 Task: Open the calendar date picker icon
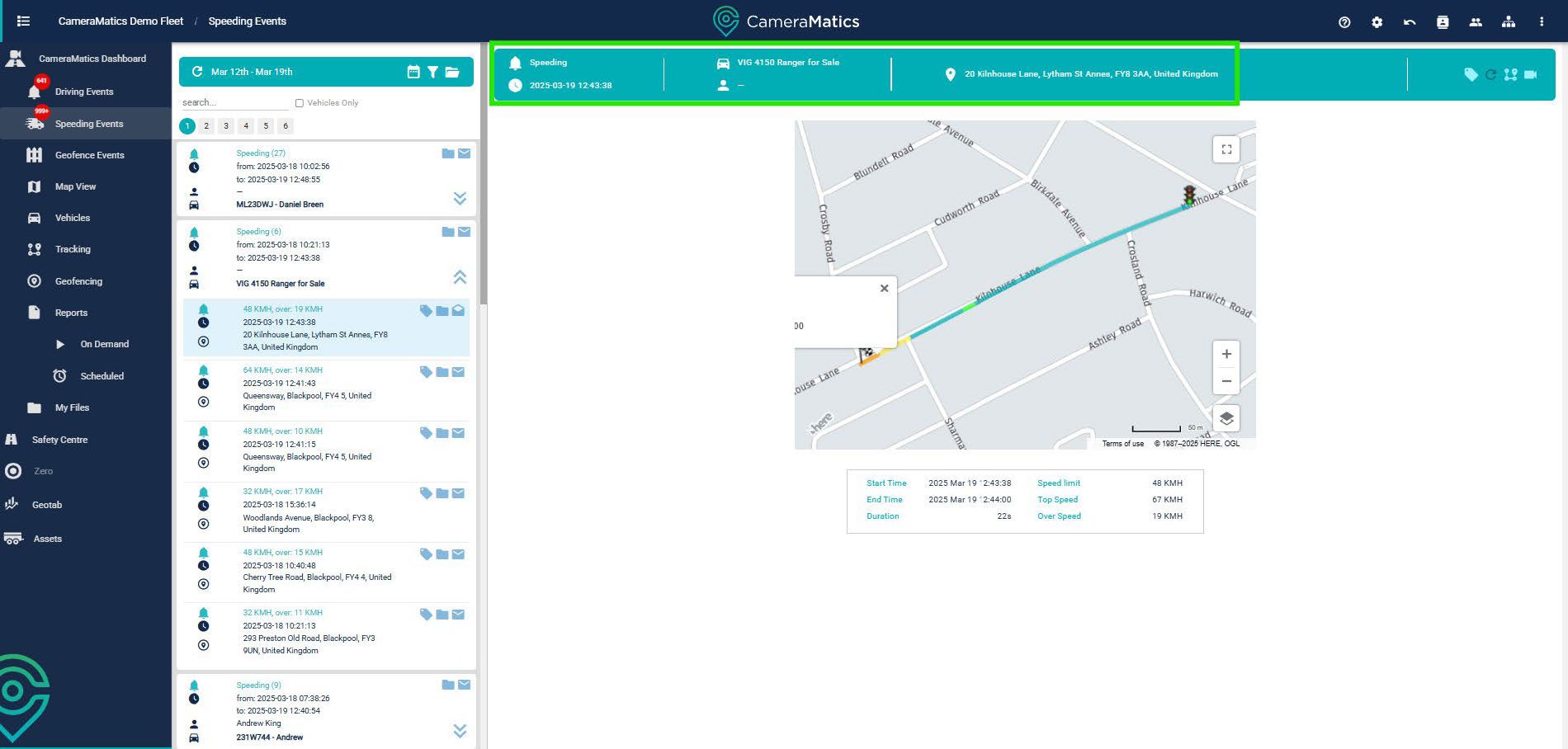pos(413,73)
